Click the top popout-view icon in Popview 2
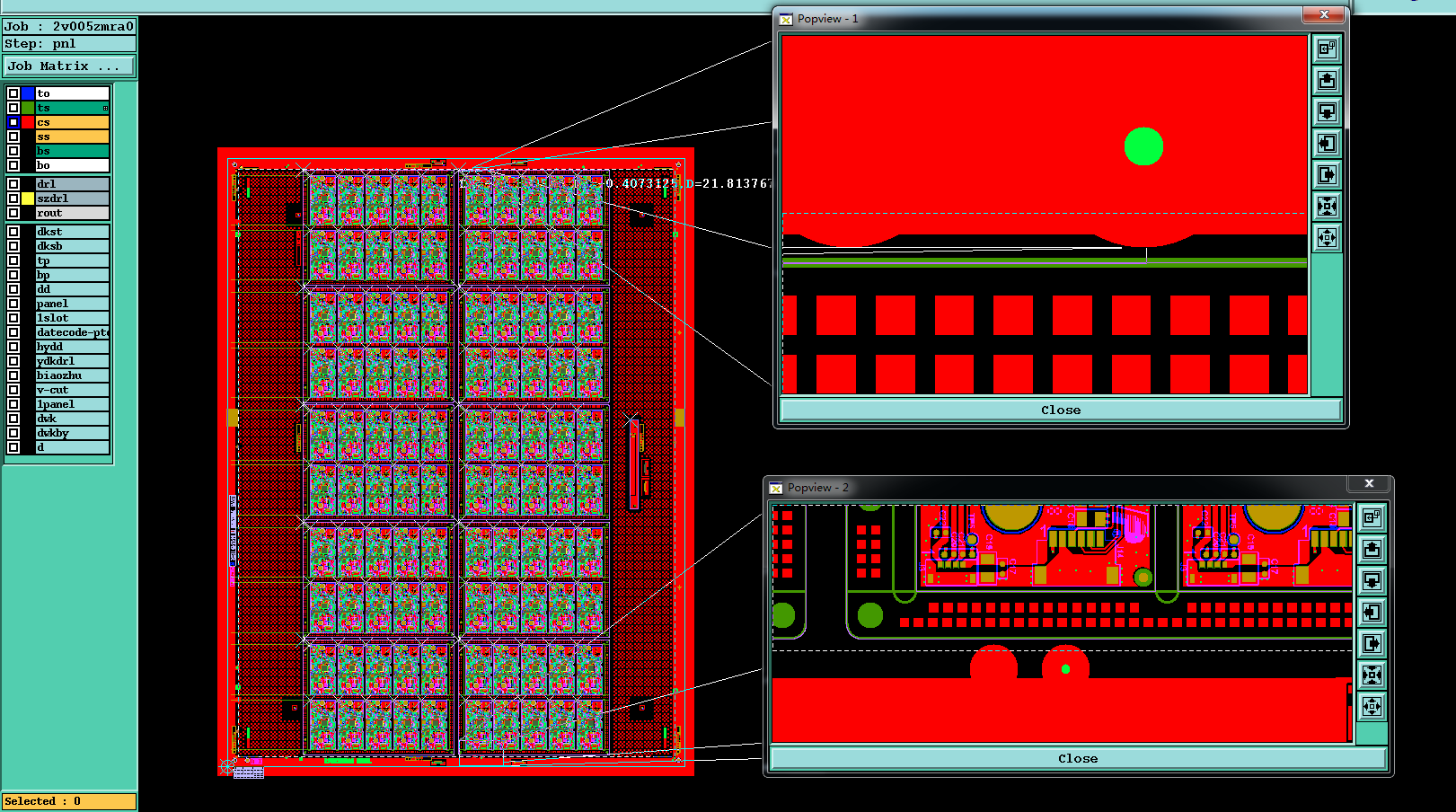The width and height of the screenshot is (1456, 812). coord(1372,517)
